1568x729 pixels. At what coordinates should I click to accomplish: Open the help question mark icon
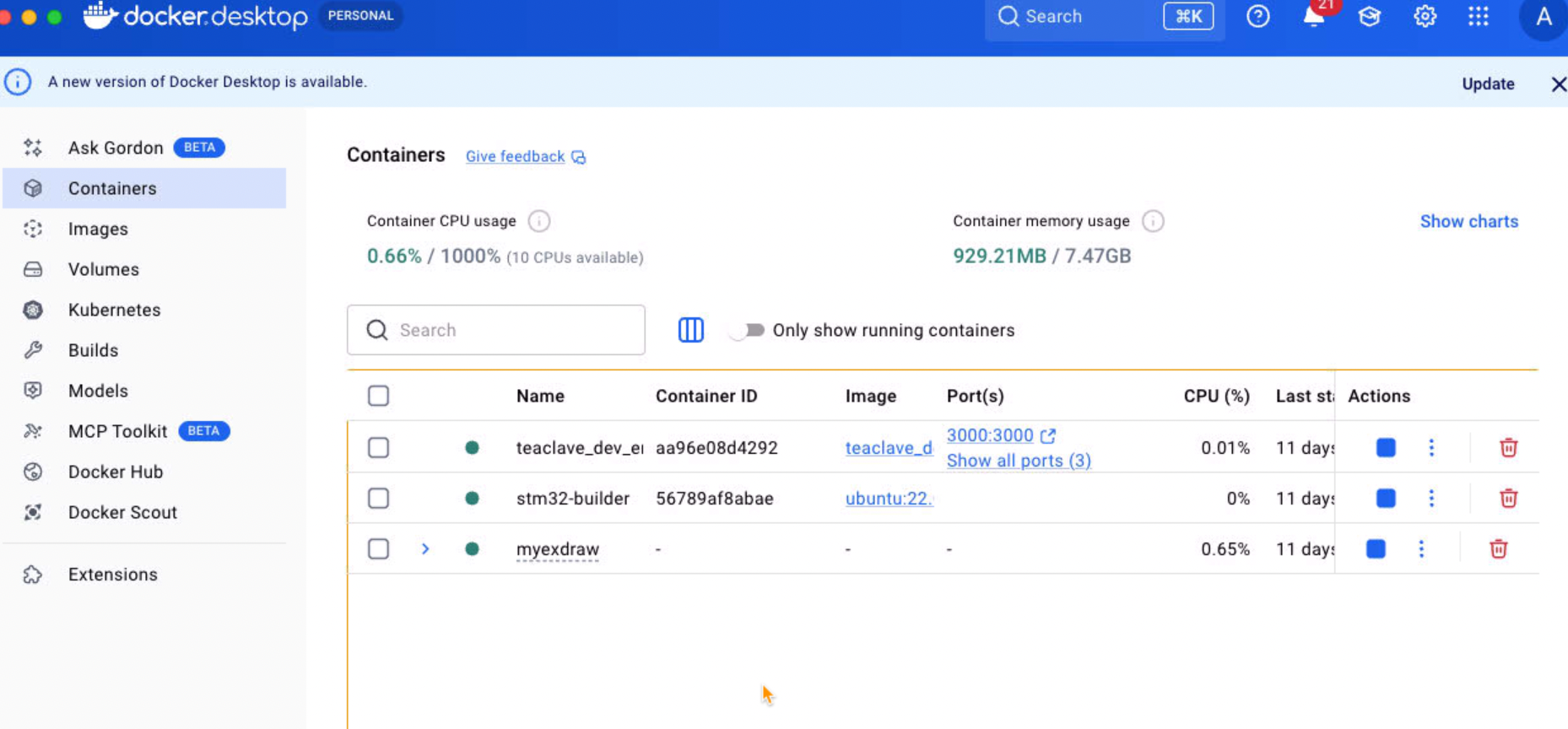[x=1257, y=16]
